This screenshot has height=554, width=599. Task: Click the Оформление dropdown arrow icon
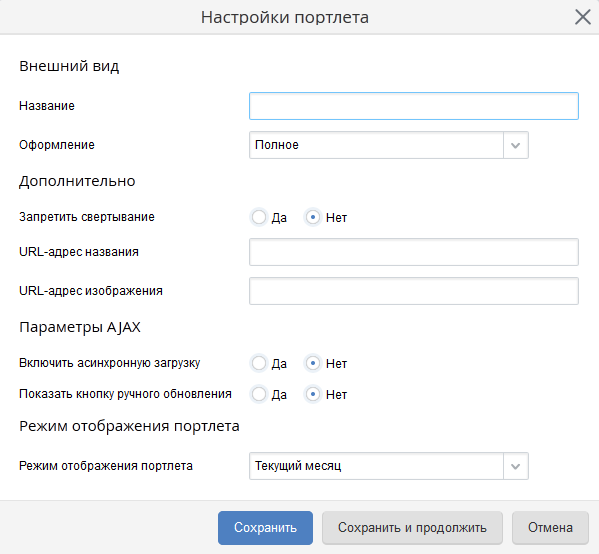click(515, 145)
